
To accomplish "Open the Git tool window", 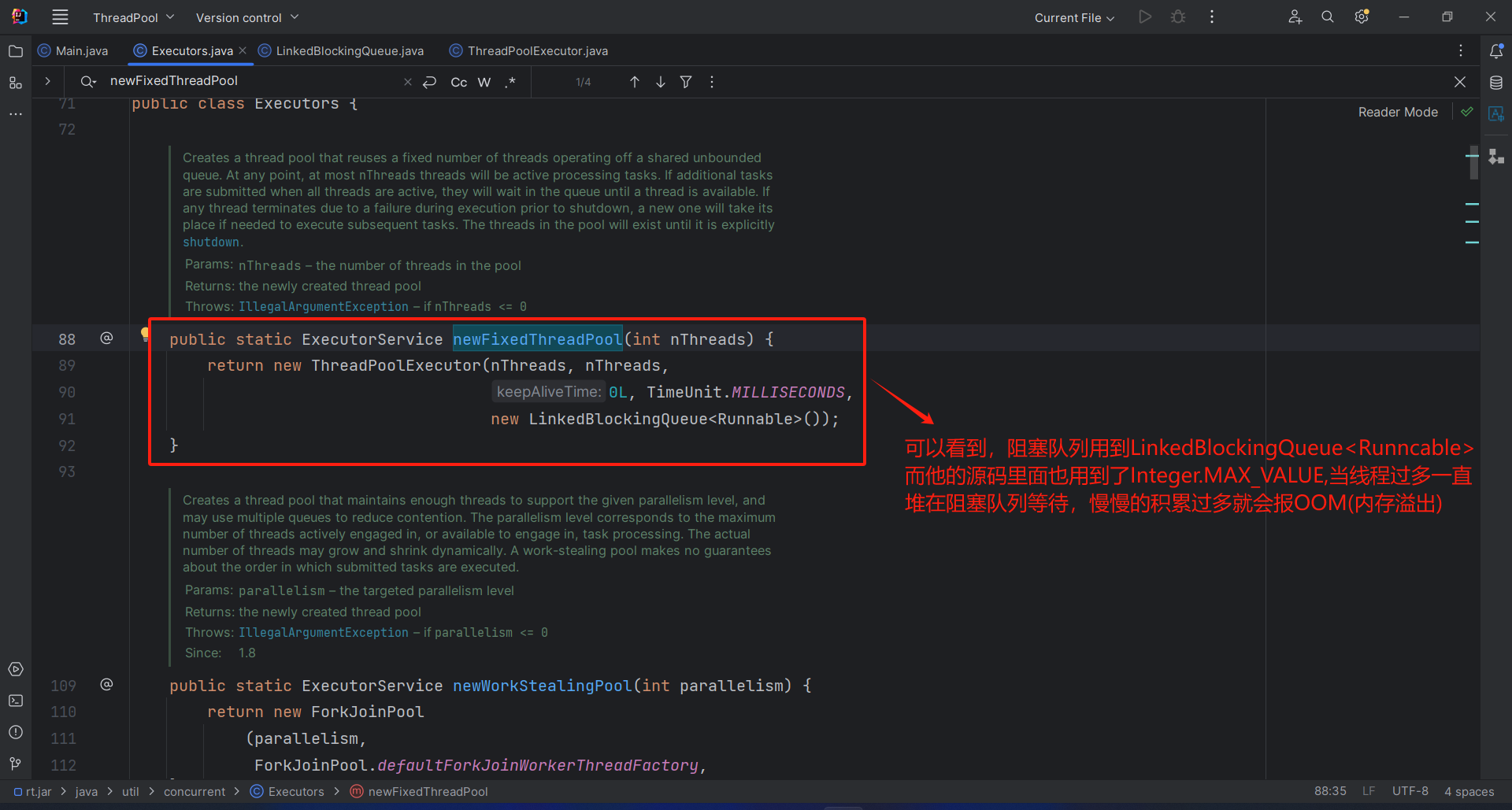I will pos(15,764).
